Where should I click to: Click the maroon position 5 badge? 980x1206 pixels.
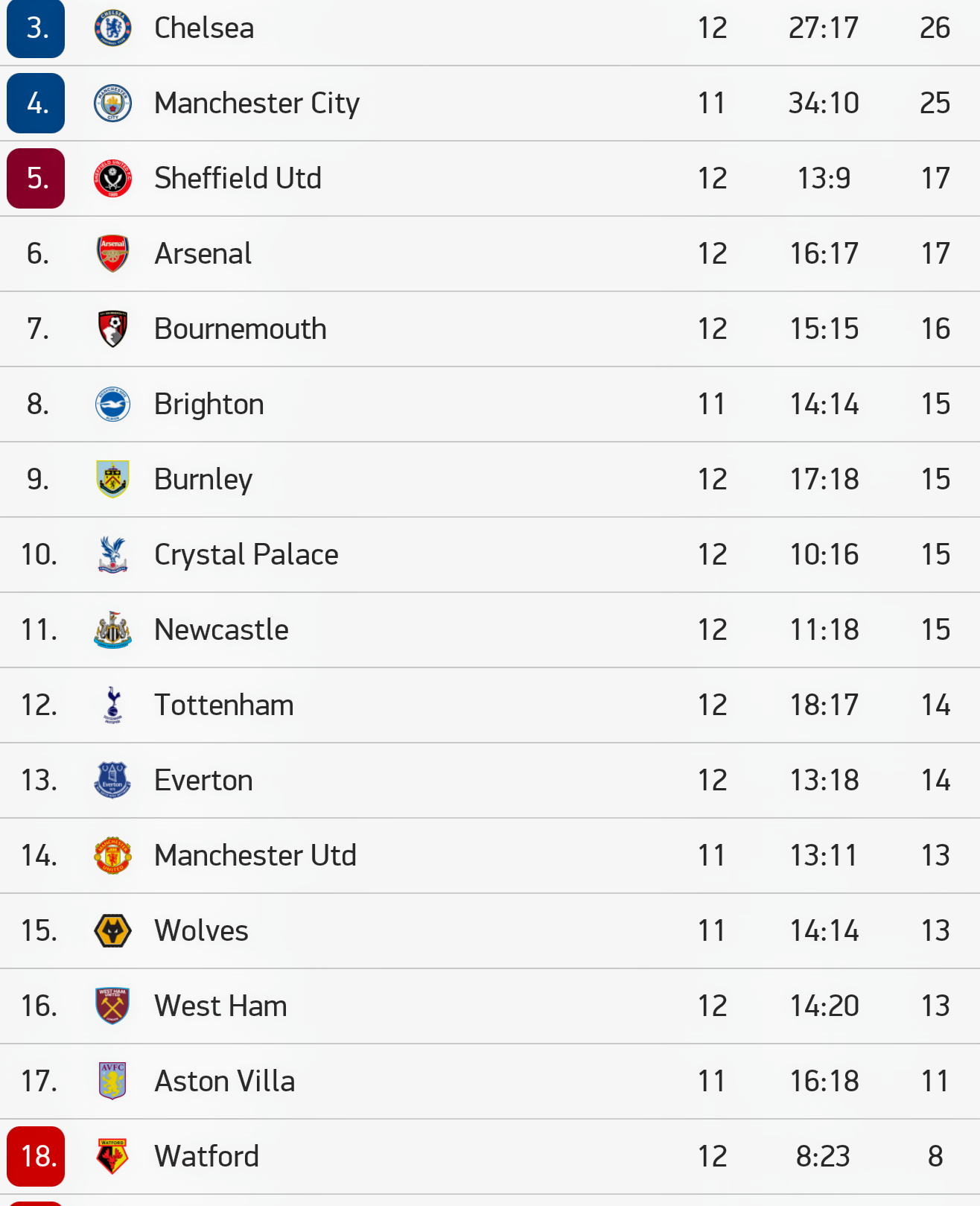(x=36, y=179)
